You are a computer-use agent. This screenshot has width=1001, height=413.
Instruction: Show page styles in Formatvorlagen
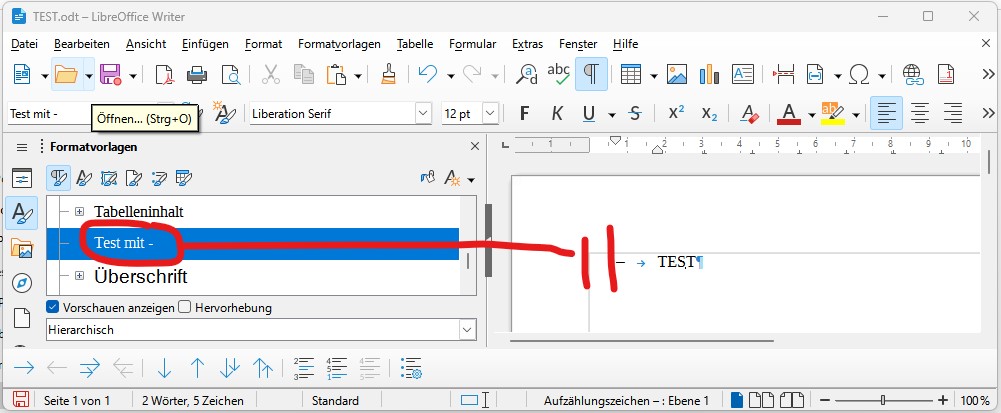click(133, 178)
